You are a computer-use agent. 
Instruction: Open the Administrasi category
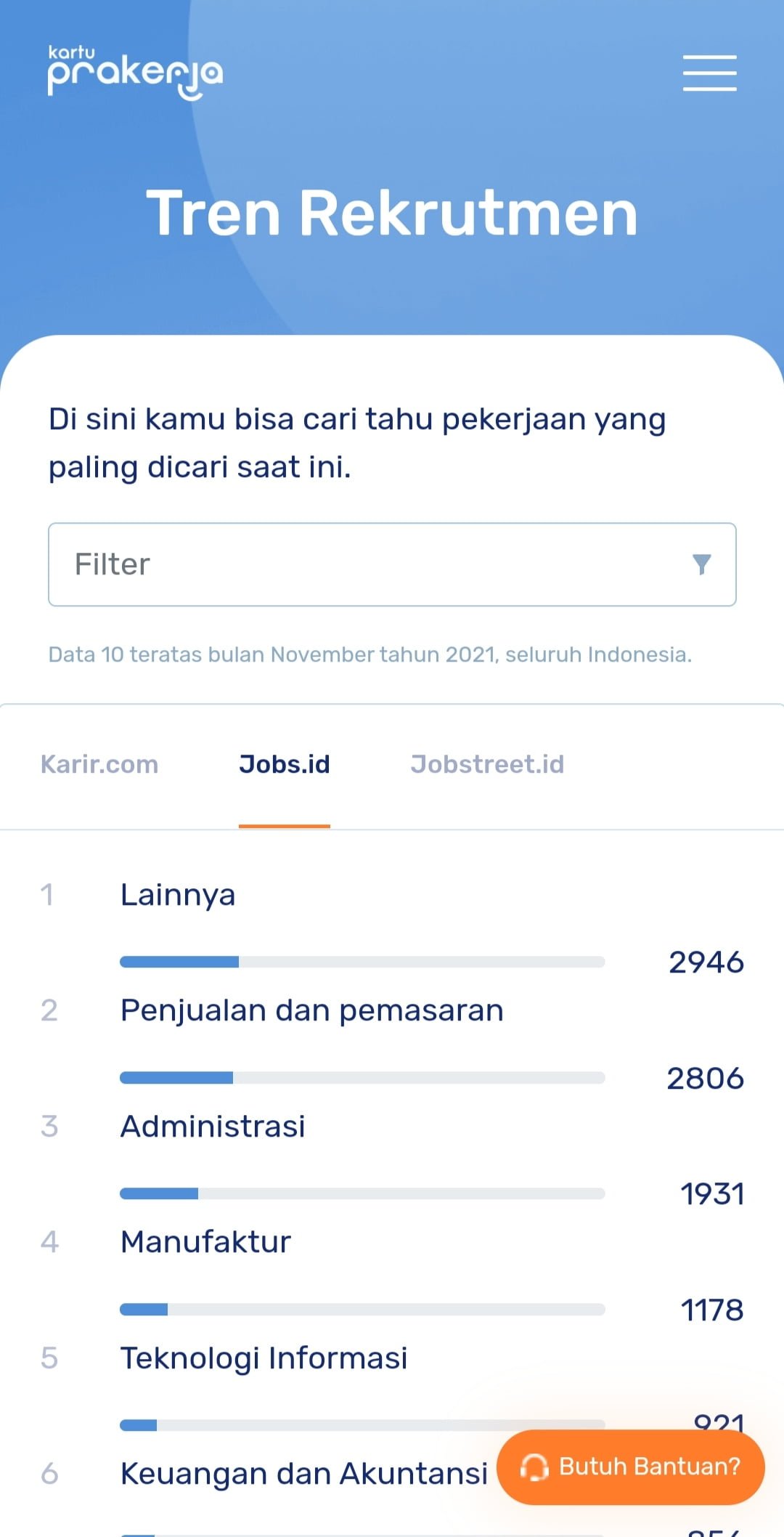[213, 1127]
